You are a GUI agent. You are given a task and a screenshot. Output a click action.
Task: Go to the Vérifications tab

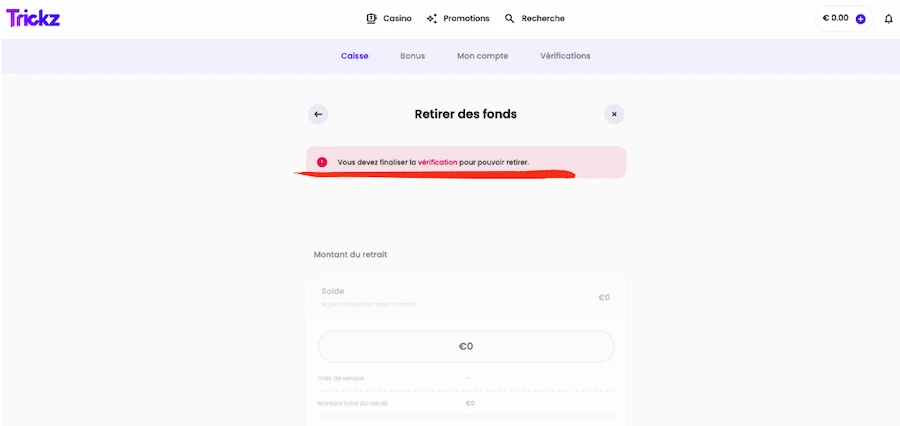[x=565, y=56]
